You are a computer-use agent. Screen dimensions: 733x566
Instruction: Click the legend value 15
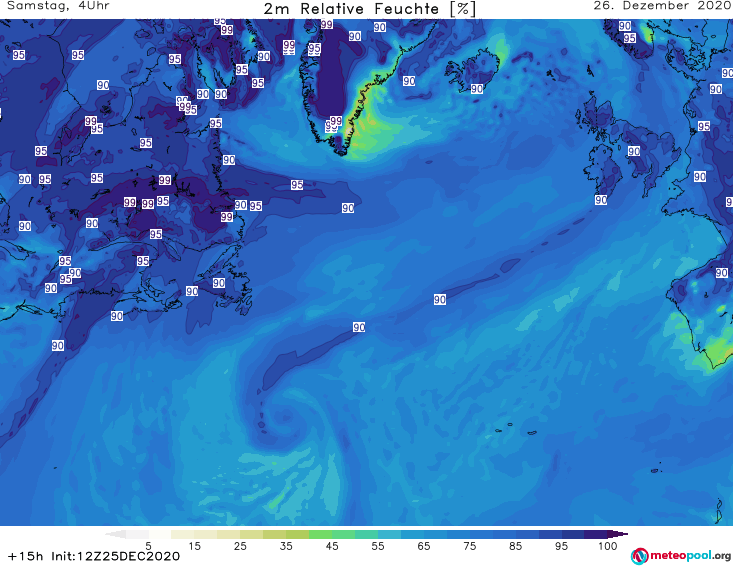click(x=194, y=546)
